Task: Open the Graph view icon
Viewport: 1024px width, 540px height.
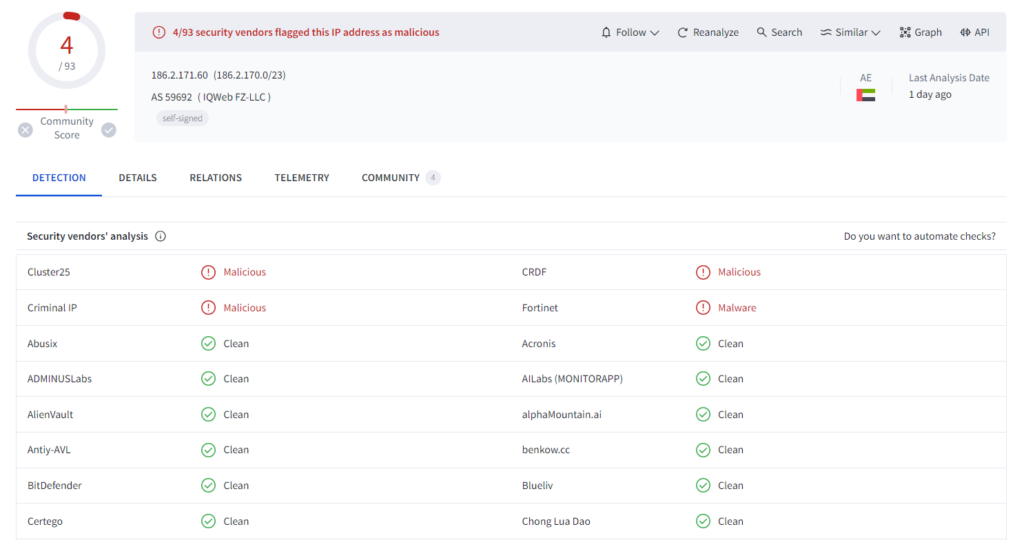Action: point(905,32)
